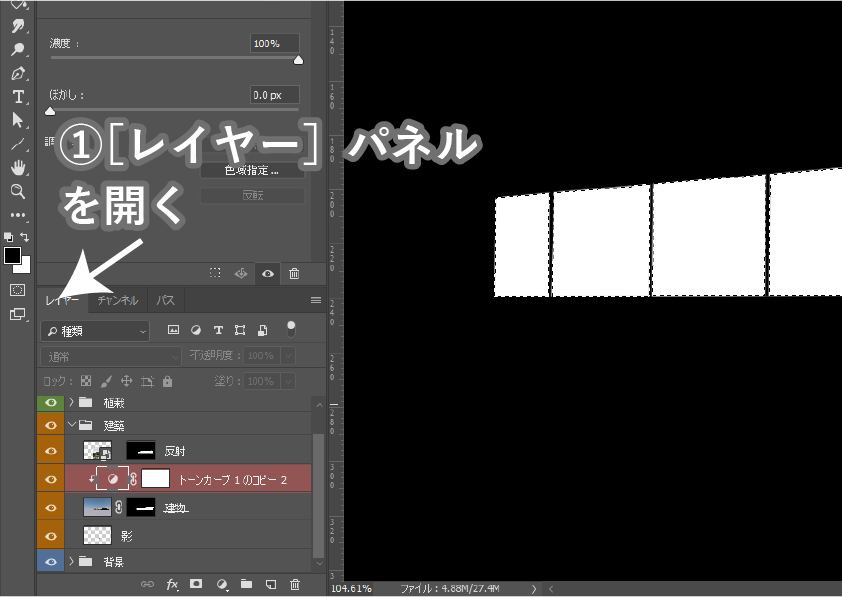
Task: Select the Pen tool
Action: click(x=18, y=73)
